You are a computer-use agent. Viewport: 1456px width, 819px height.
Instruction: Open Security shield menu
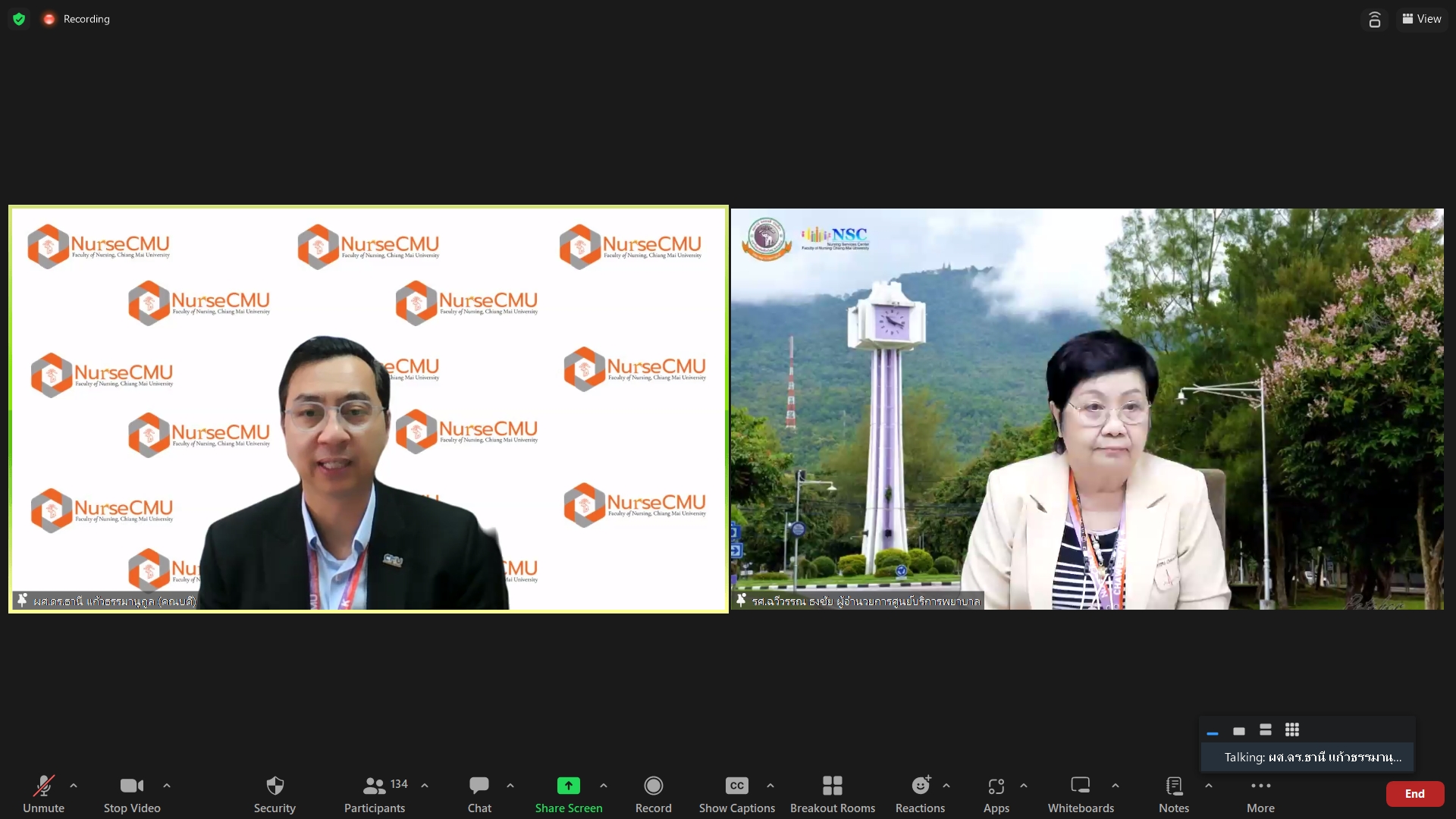pyautogui.click(x=275, y=793)
